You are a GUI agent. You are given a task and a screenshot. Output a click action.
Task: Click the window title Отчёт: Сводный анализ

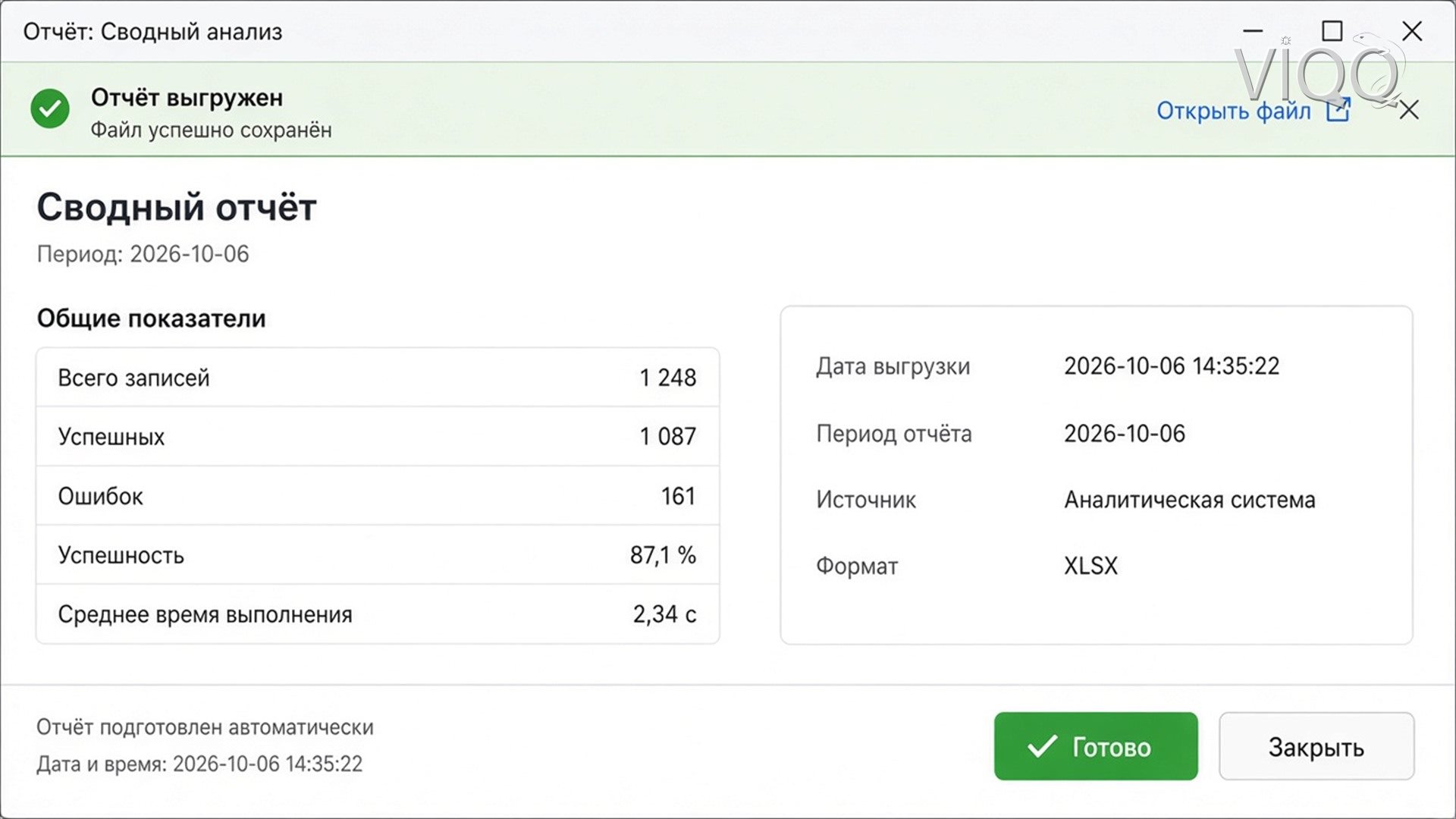tap(152, 32)
